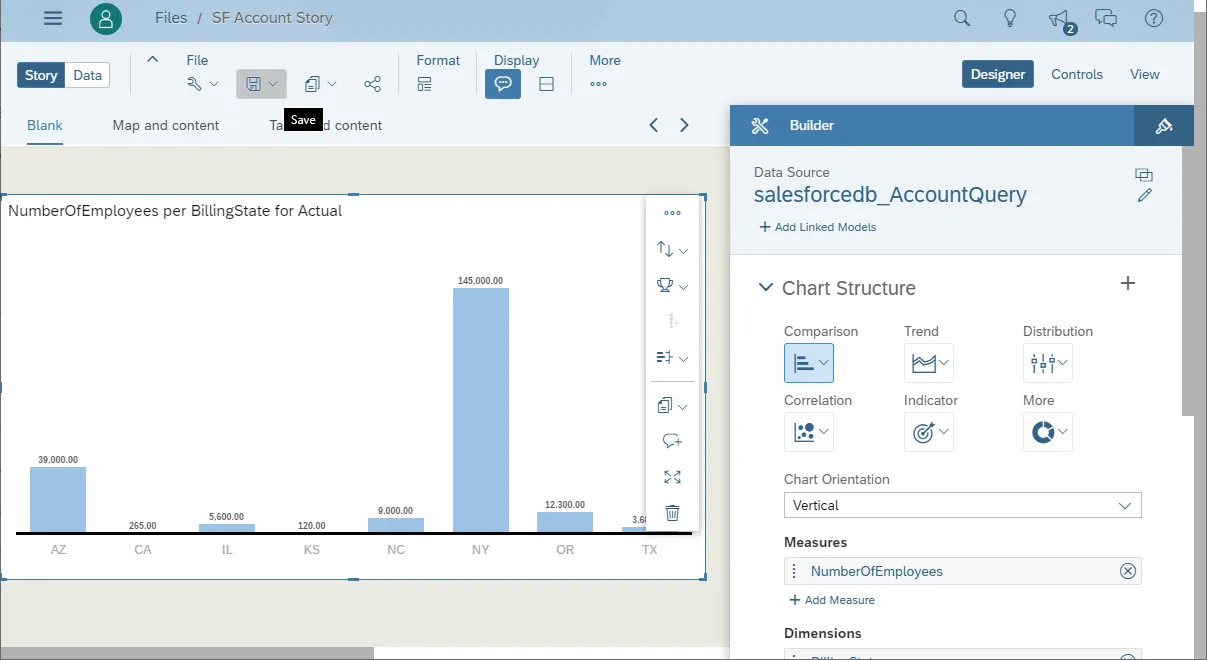Viewport: 1207px width, 660px height.
Task: Delete chart using trash icon
Action: click(672, 513)
